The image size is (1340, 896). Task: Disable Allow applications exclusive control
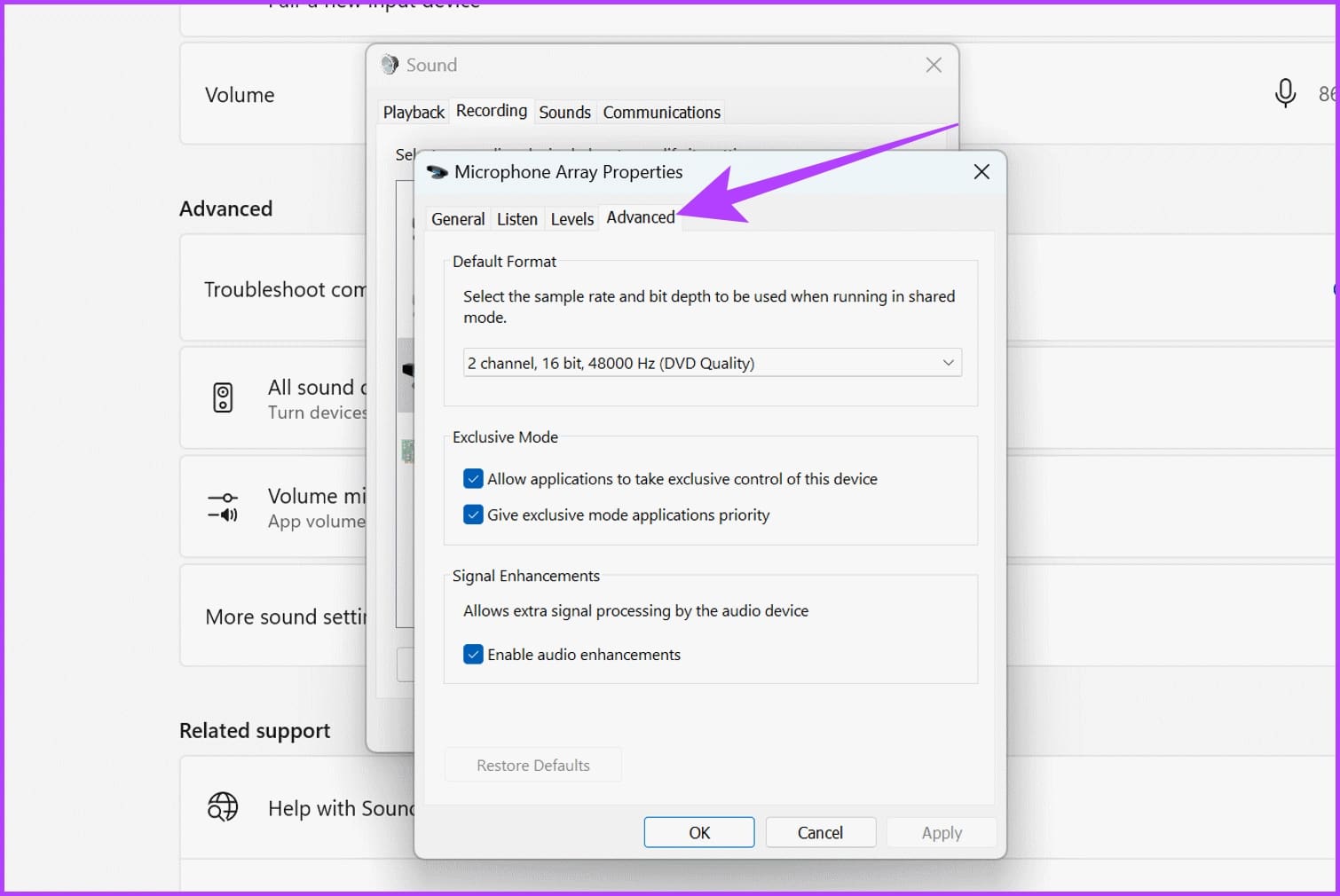tap(473, 478)
